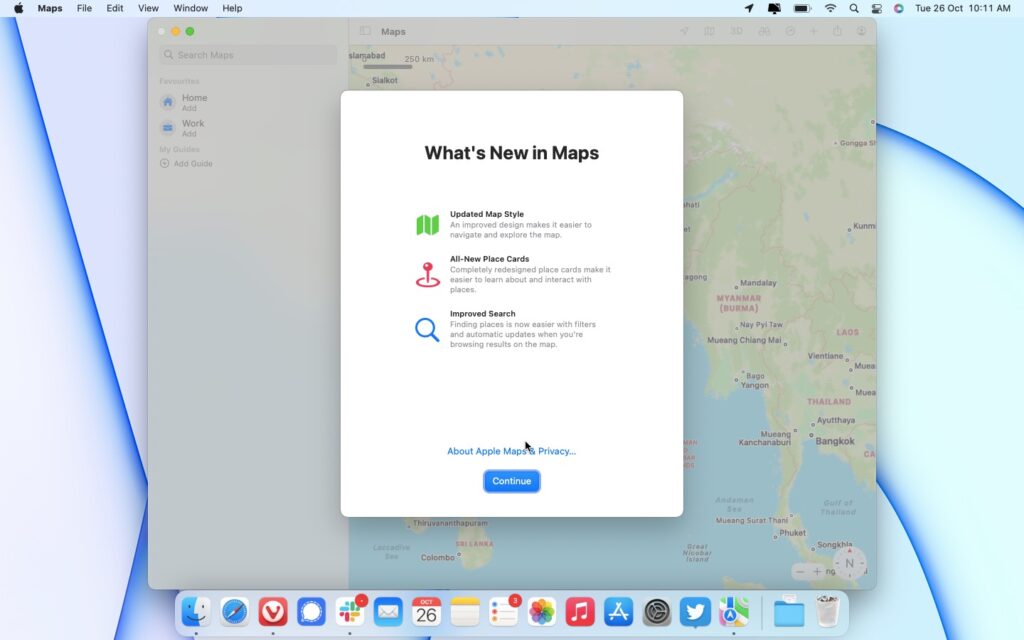Open the map style icon in the toolbar

(x=710, y=31)
